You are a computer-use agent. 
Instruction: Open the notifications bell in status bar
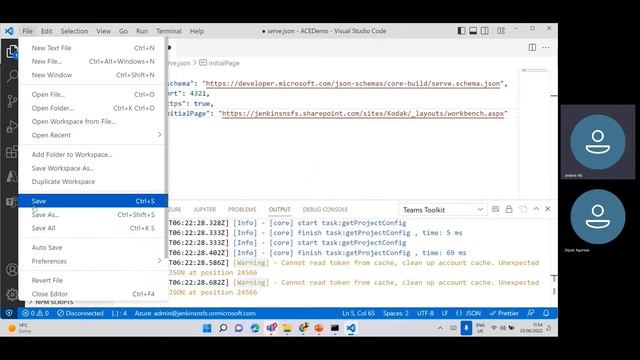[546, 313]
